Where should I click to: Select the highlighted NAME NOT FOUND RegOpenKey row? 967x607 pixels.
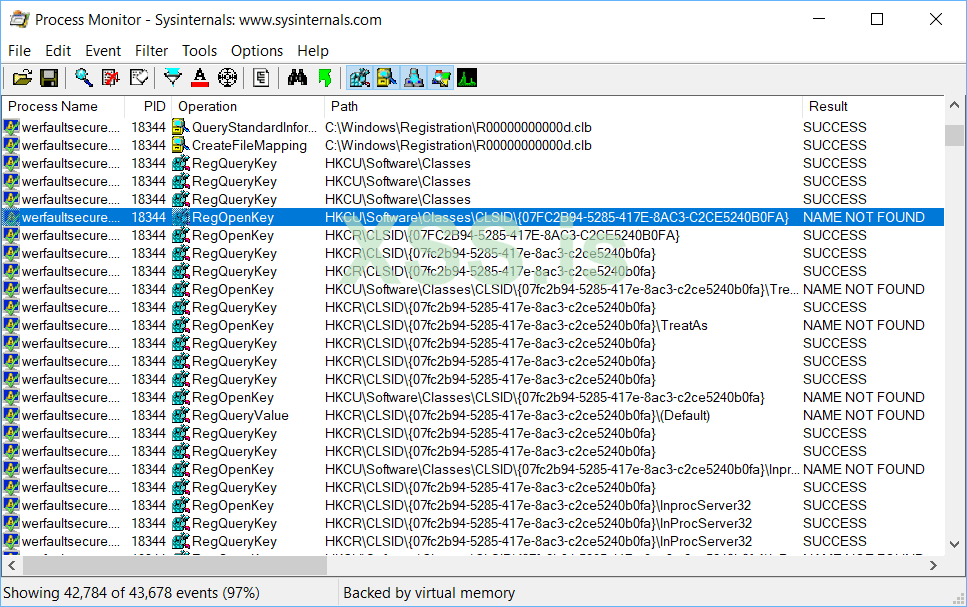400,217
